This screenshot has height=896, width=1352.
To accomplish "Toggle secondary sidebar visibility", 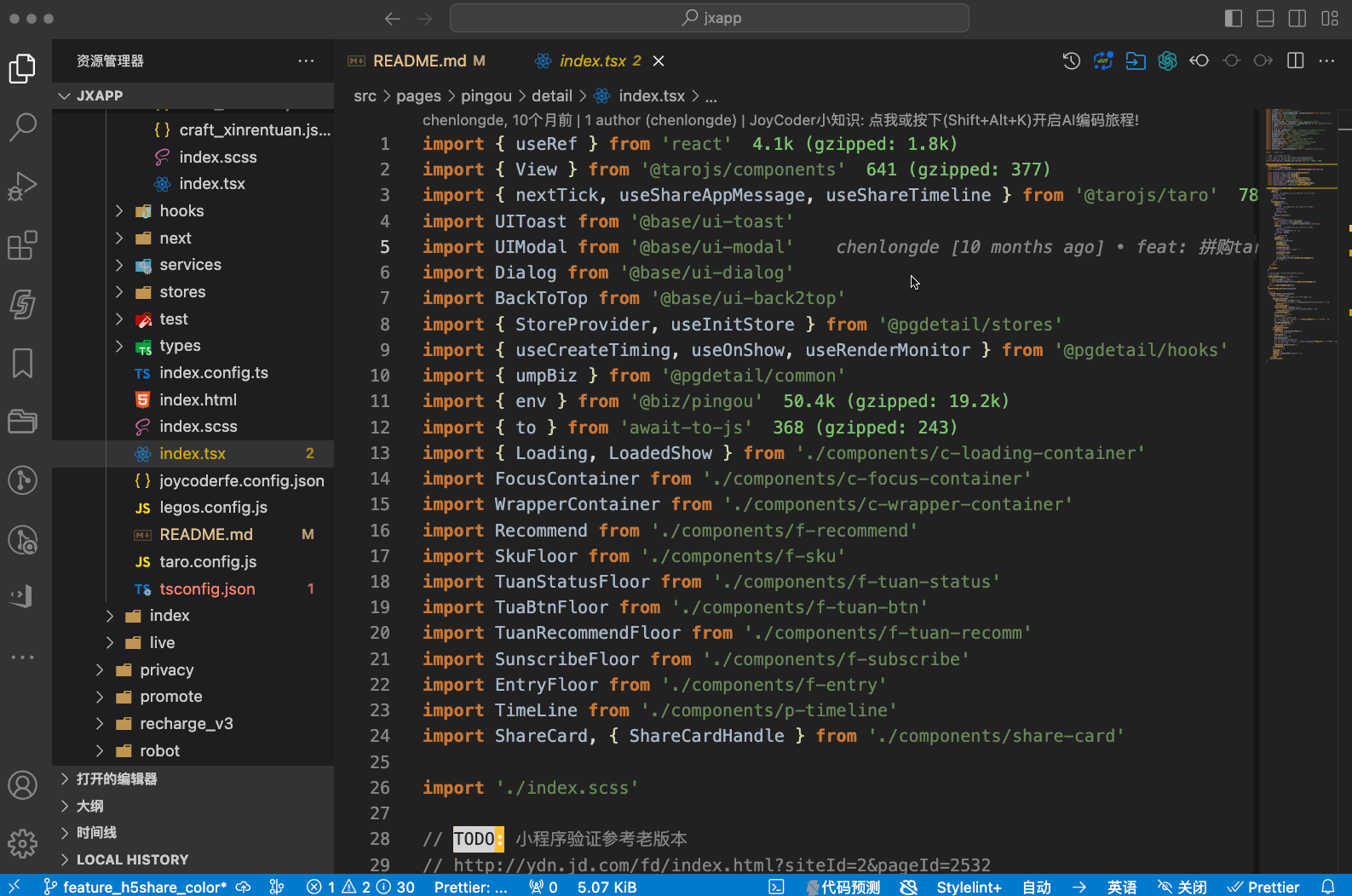I will 1297,19.
